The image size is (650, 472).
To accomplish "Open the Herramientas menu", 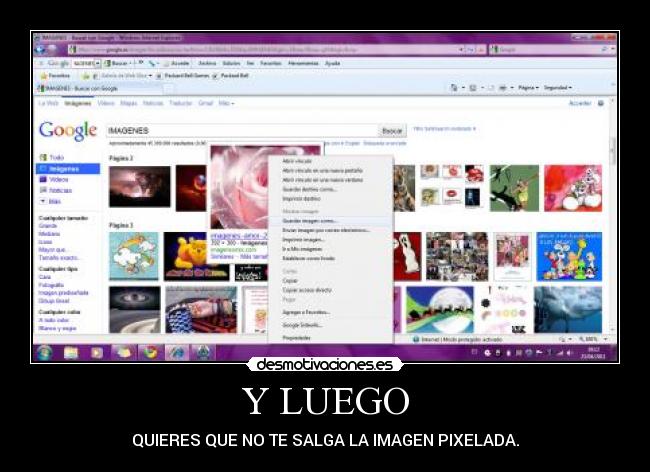I will click(303, 63).
